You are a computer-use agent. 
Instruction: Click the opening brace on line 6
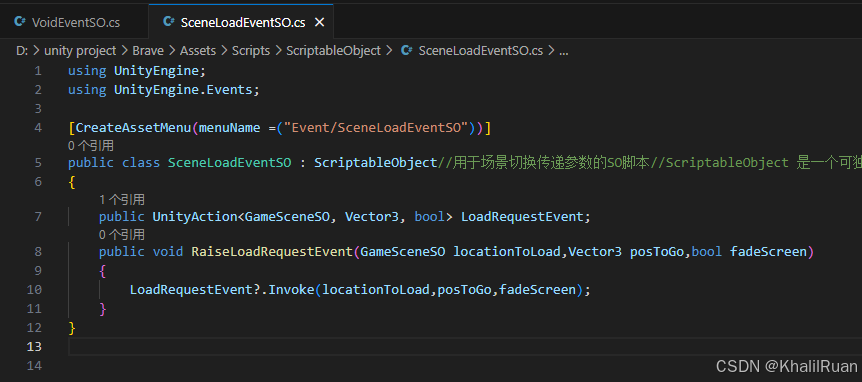tap(71, 182)
